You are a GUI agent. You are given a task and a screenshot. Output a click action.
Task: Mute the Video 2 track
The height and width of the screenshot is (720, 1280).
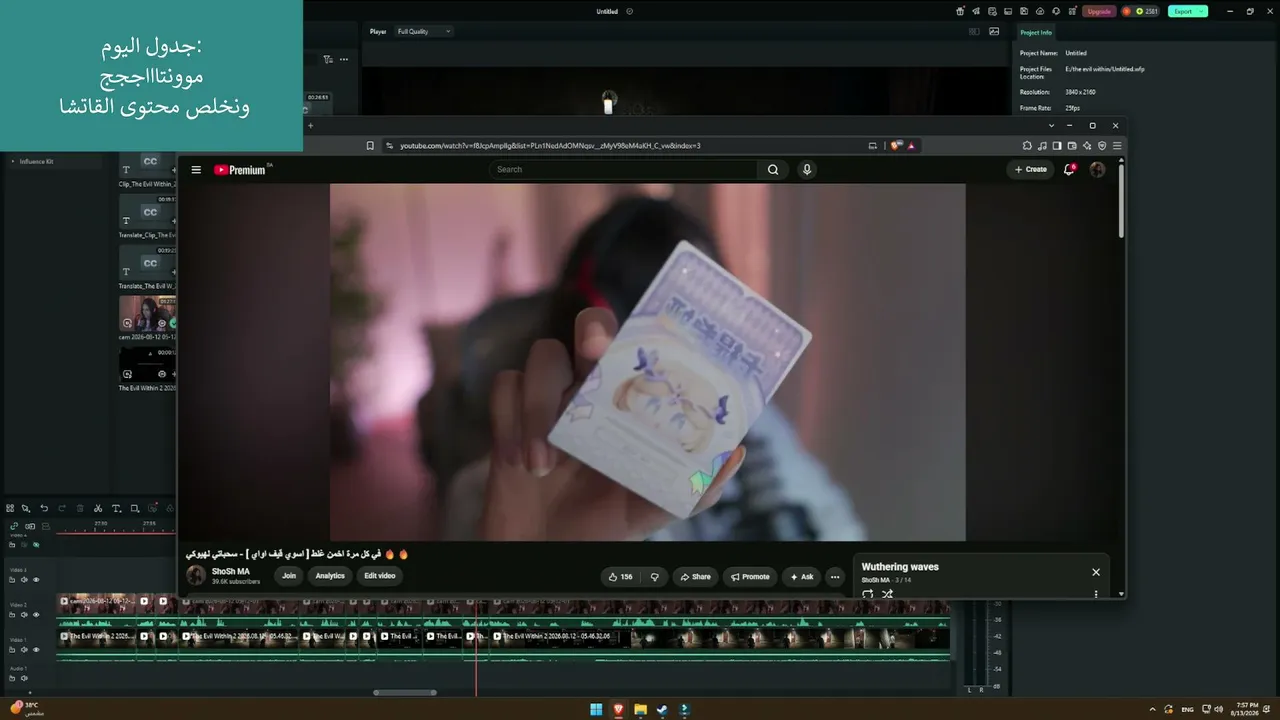24,615
